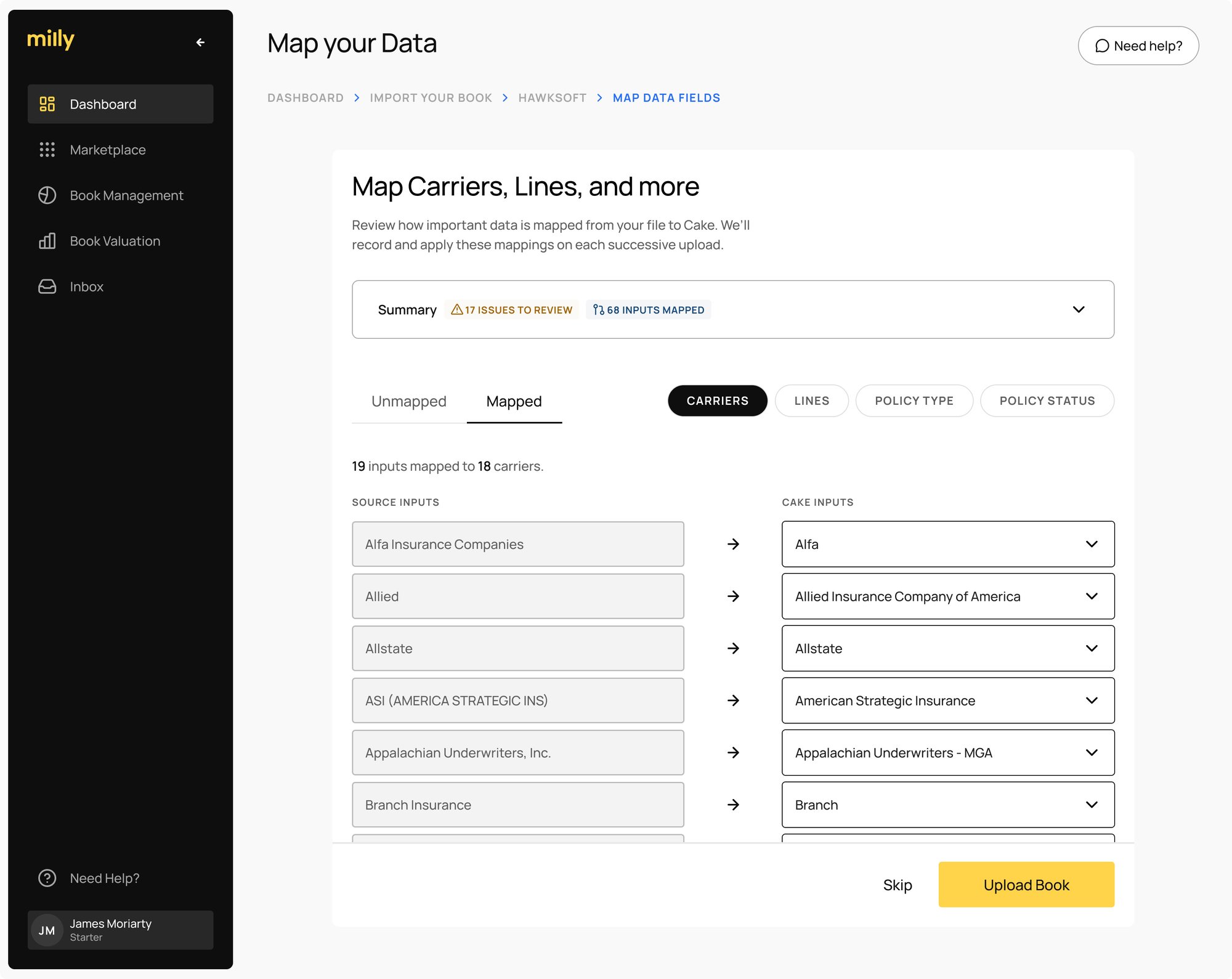1232x979 pixels.
Task: Enable the LINES filter pill
Action: (x=811, y=400)
